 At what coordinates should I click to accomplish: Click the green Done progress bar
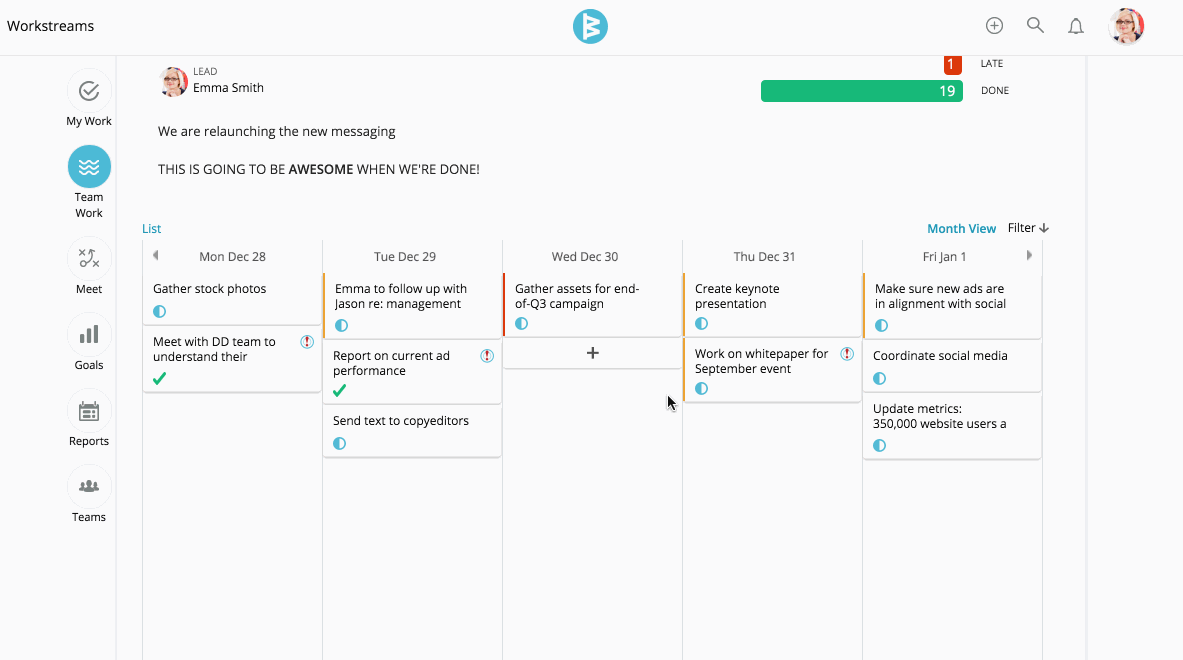point(862,90)
